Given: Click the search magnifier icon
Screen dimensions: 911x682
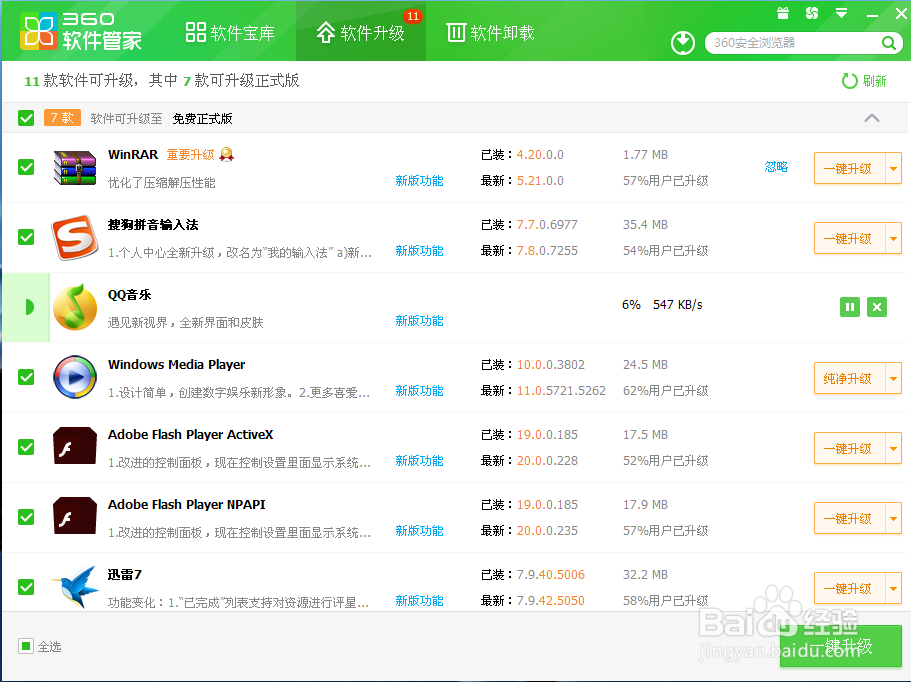Looking at the screenshot, I should click(888, 43).
